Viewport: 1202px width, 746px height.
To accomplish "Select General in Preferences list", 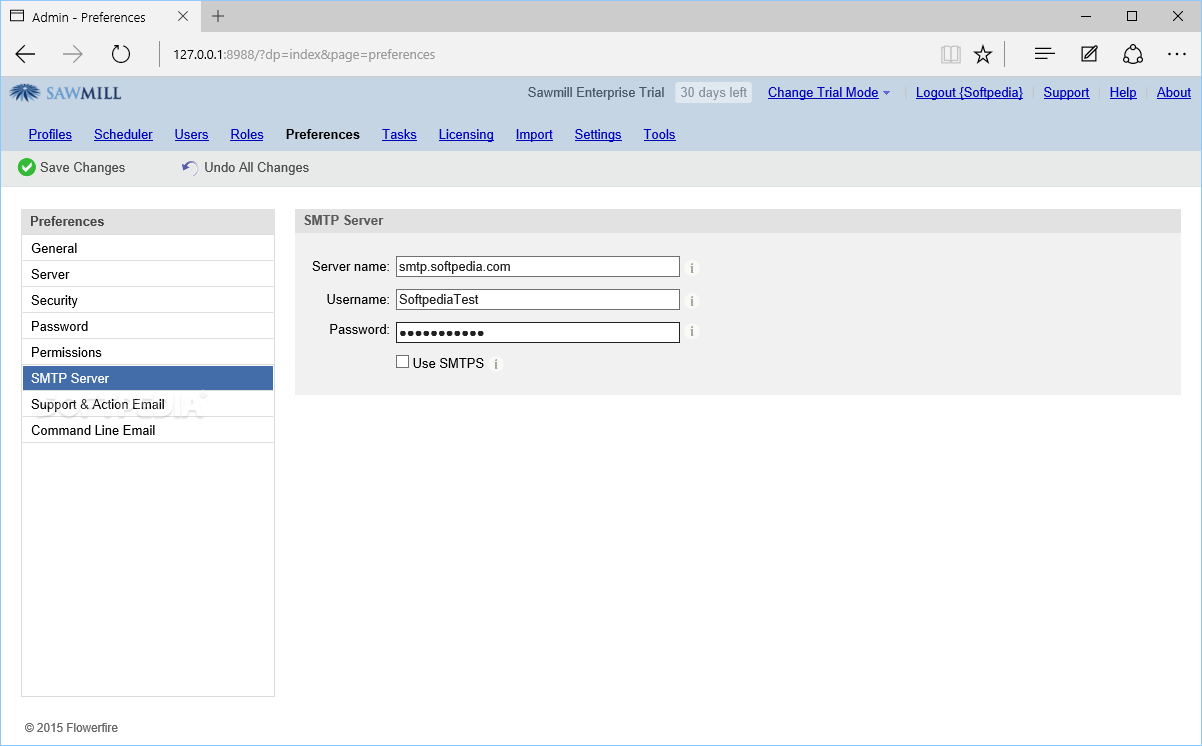I will 148,248.
